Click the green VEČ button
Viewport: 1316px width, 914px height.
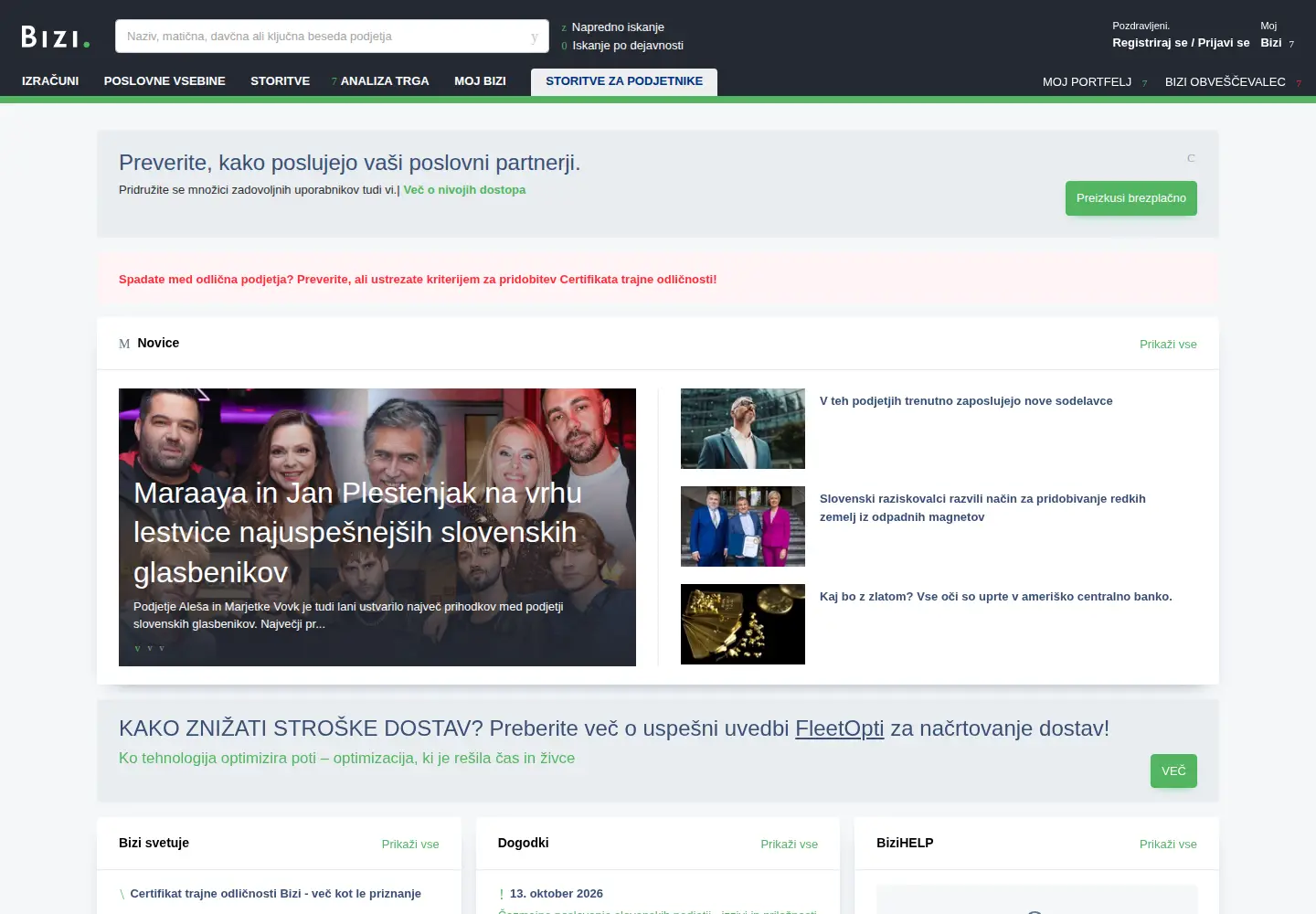point(1173,771)
